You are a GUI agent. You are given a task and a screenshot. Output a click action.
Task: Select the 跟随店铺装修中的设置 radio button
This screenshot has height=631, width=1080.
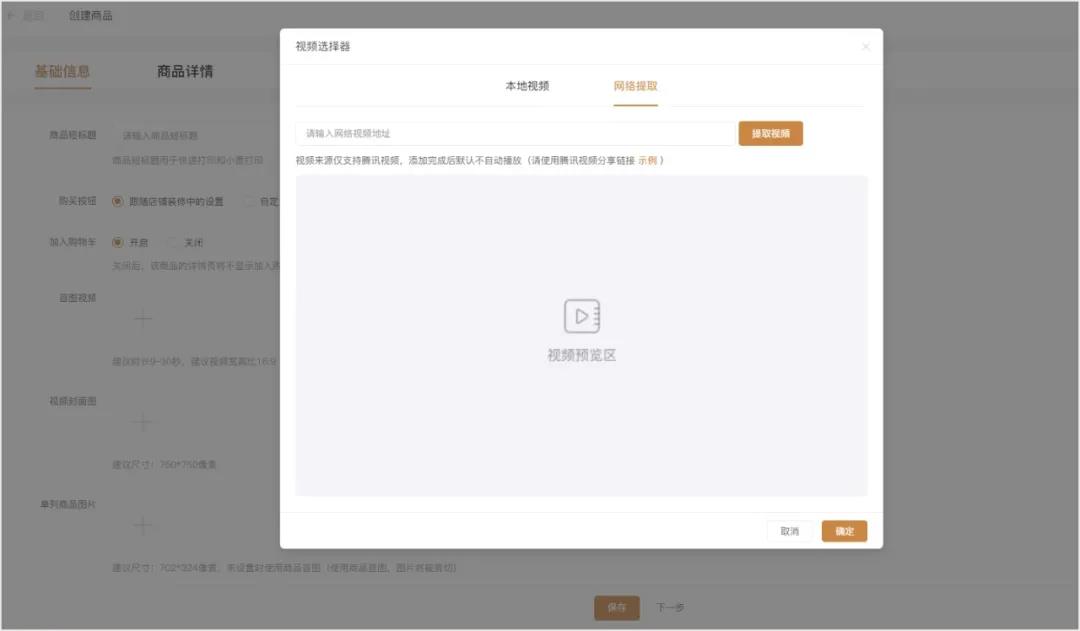coord(118,201)
